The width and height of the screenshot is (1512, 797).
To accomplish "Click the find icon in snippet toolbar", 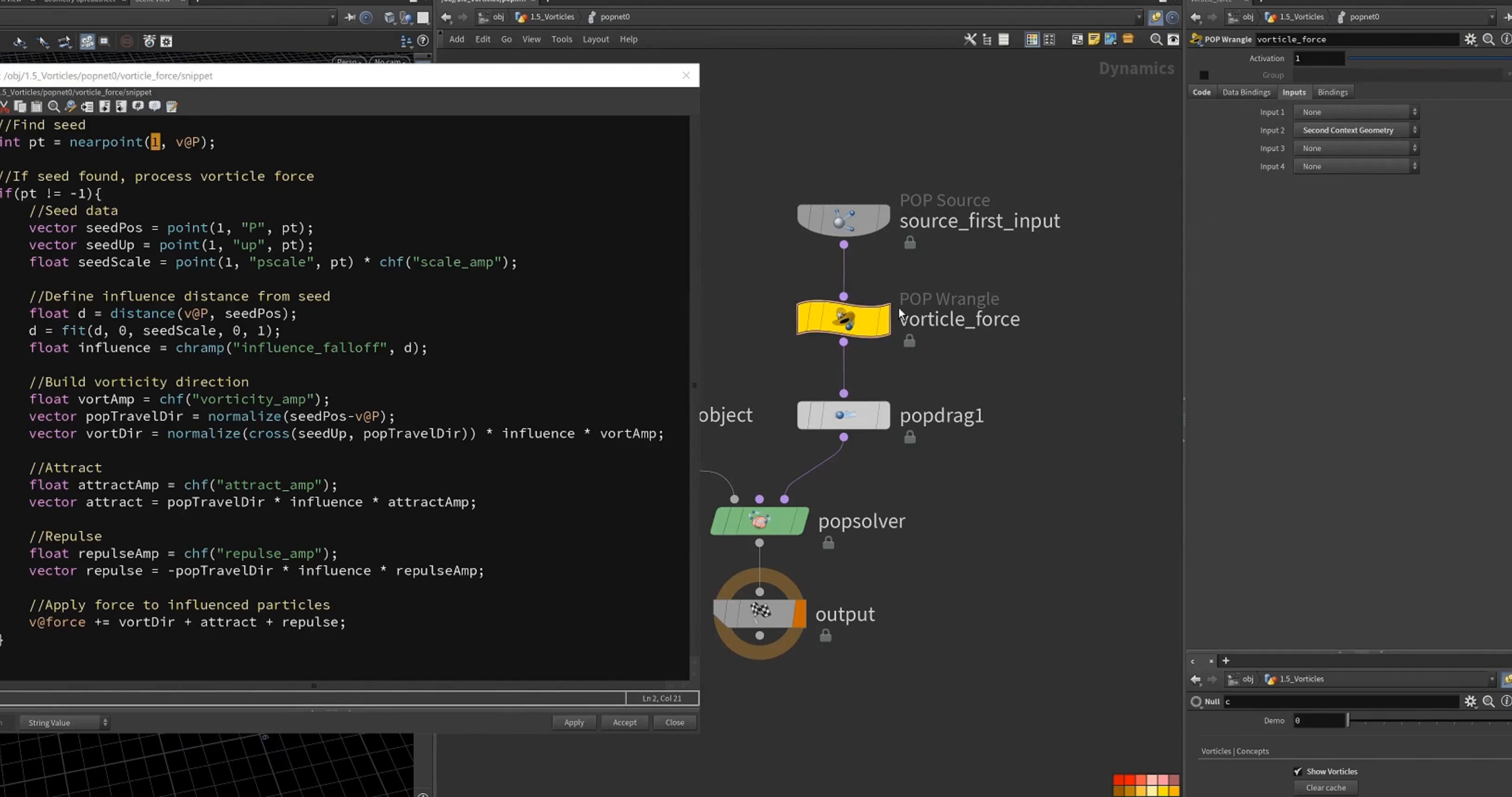I will point(53,106).
